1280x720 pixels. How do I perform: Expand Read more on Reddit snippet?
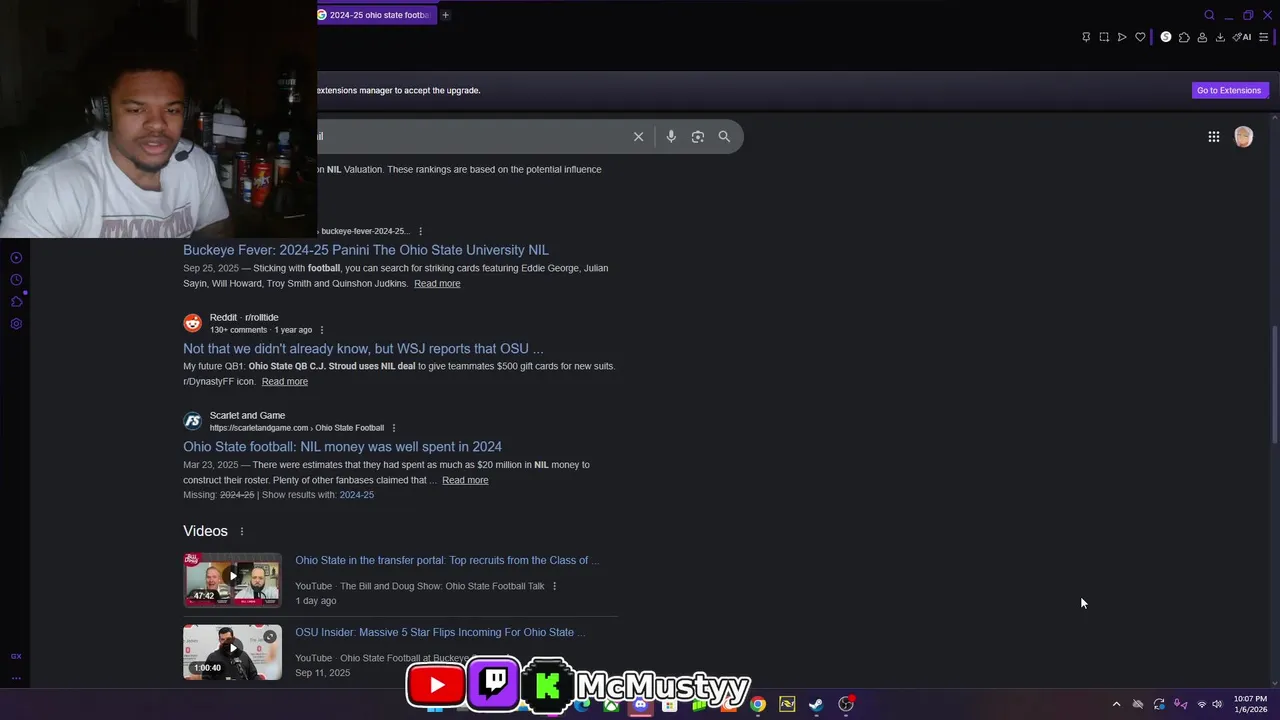click(x=285, y=382)
